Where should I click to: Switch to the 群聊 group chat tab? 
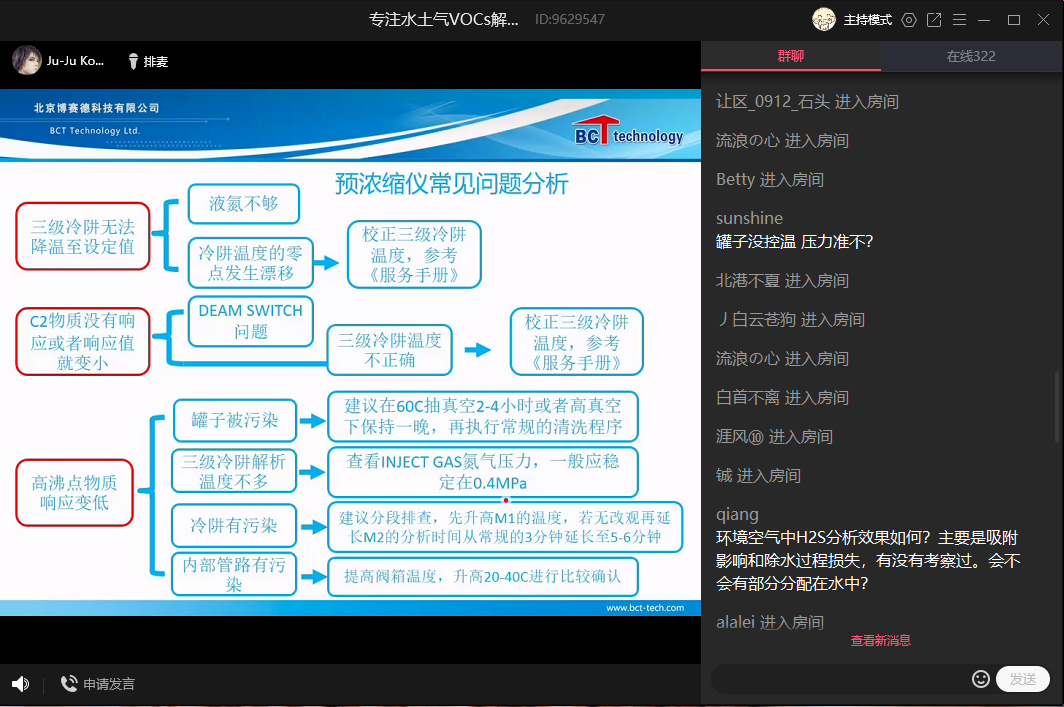coord(791,56)
